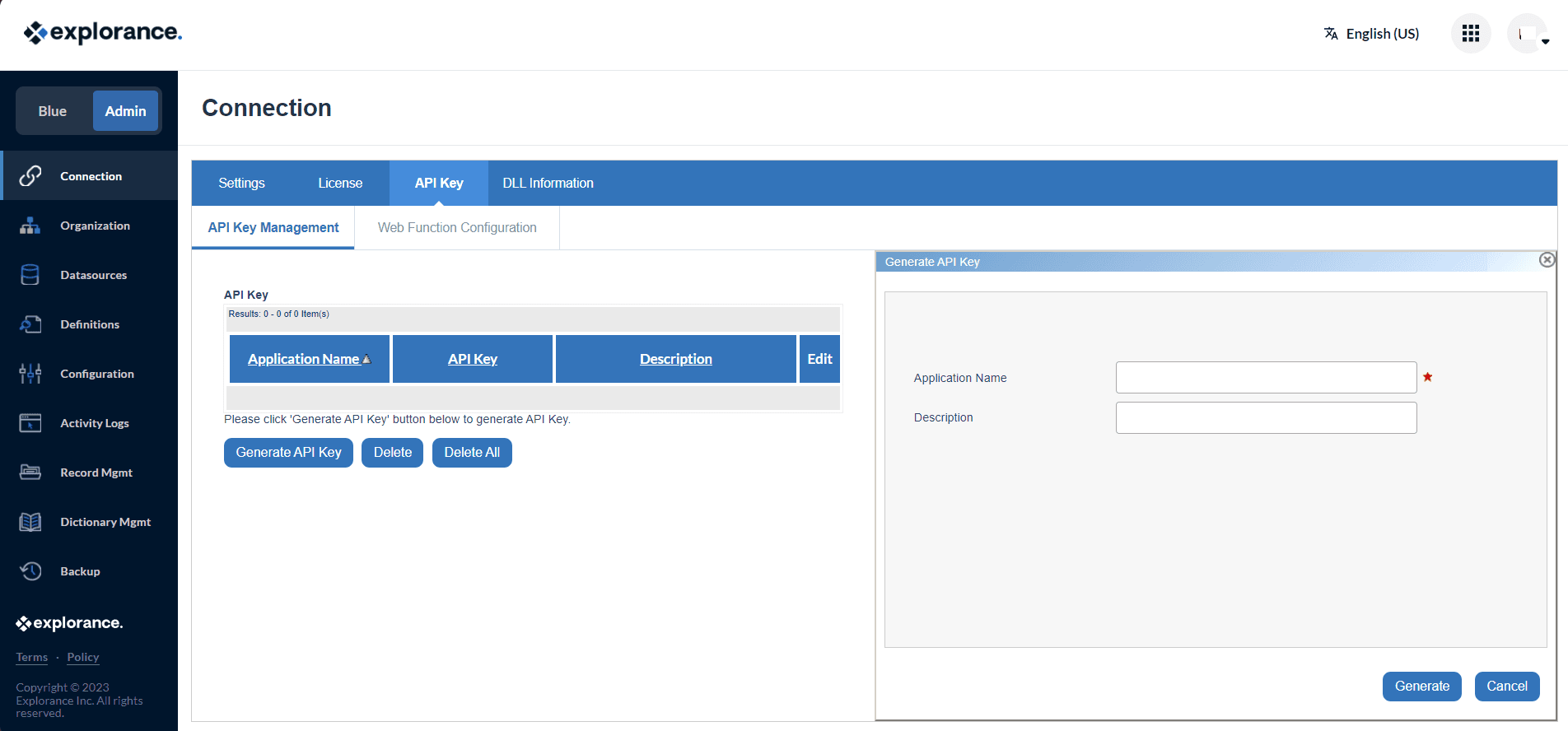Click the Delete All button
Viewport: 1568px width, 731px height.
(472, 453)
